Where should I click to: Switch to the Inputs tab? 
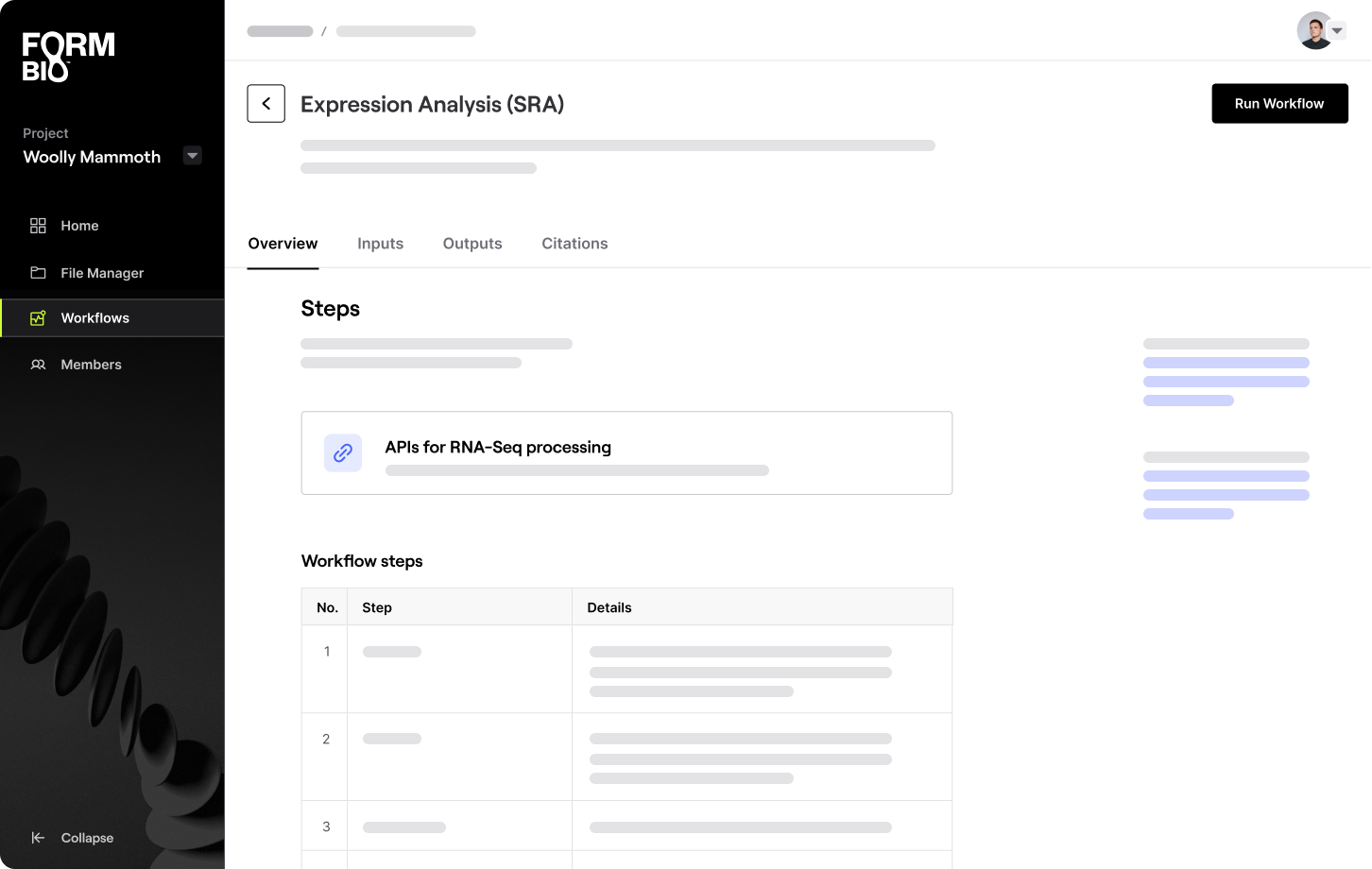point(380,244)
